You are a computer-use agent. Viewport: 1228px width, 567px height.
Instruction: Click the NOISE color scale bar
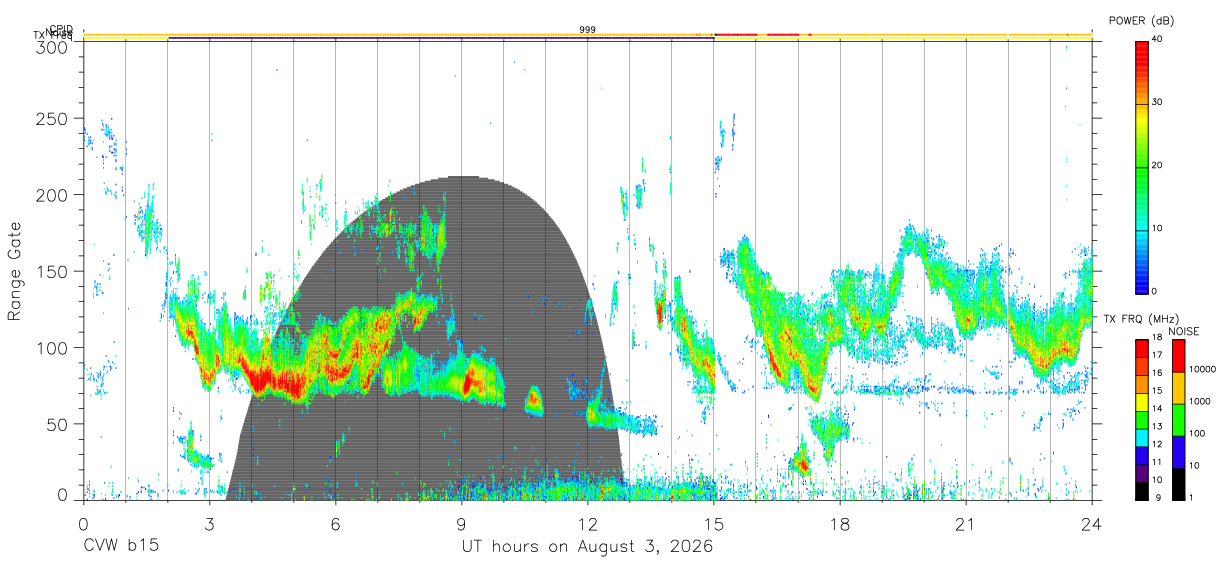coord(1178,419)
